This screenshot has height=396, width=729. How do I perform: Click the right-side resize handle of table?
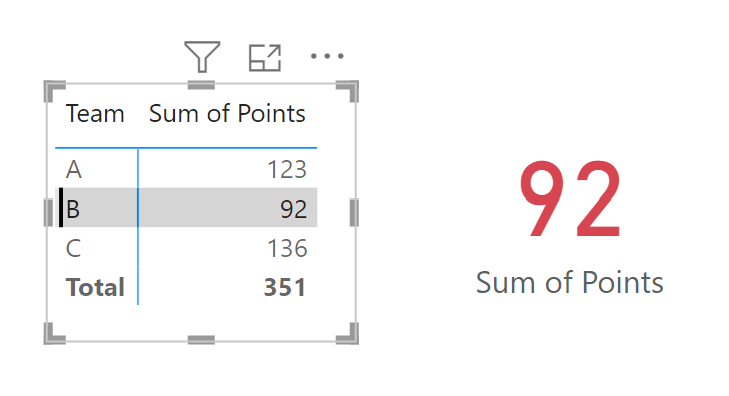click(354, 212)
